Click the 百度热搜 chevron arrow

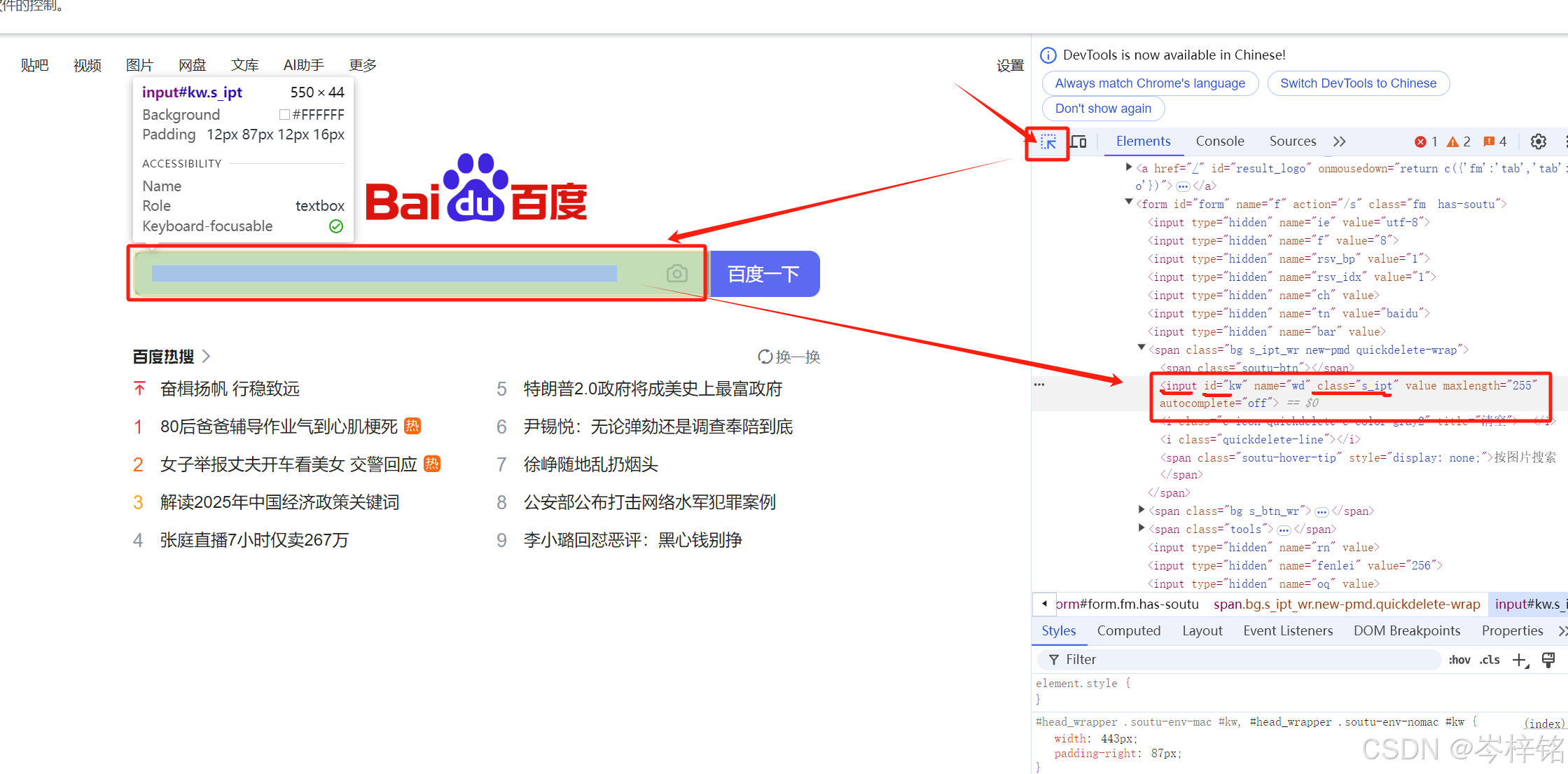(206, 356)
